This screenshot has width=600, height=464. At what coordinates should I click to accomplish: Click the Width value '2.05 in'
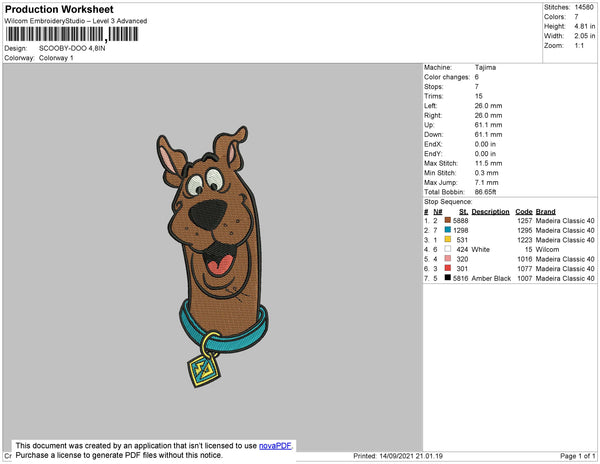[585, 36]
